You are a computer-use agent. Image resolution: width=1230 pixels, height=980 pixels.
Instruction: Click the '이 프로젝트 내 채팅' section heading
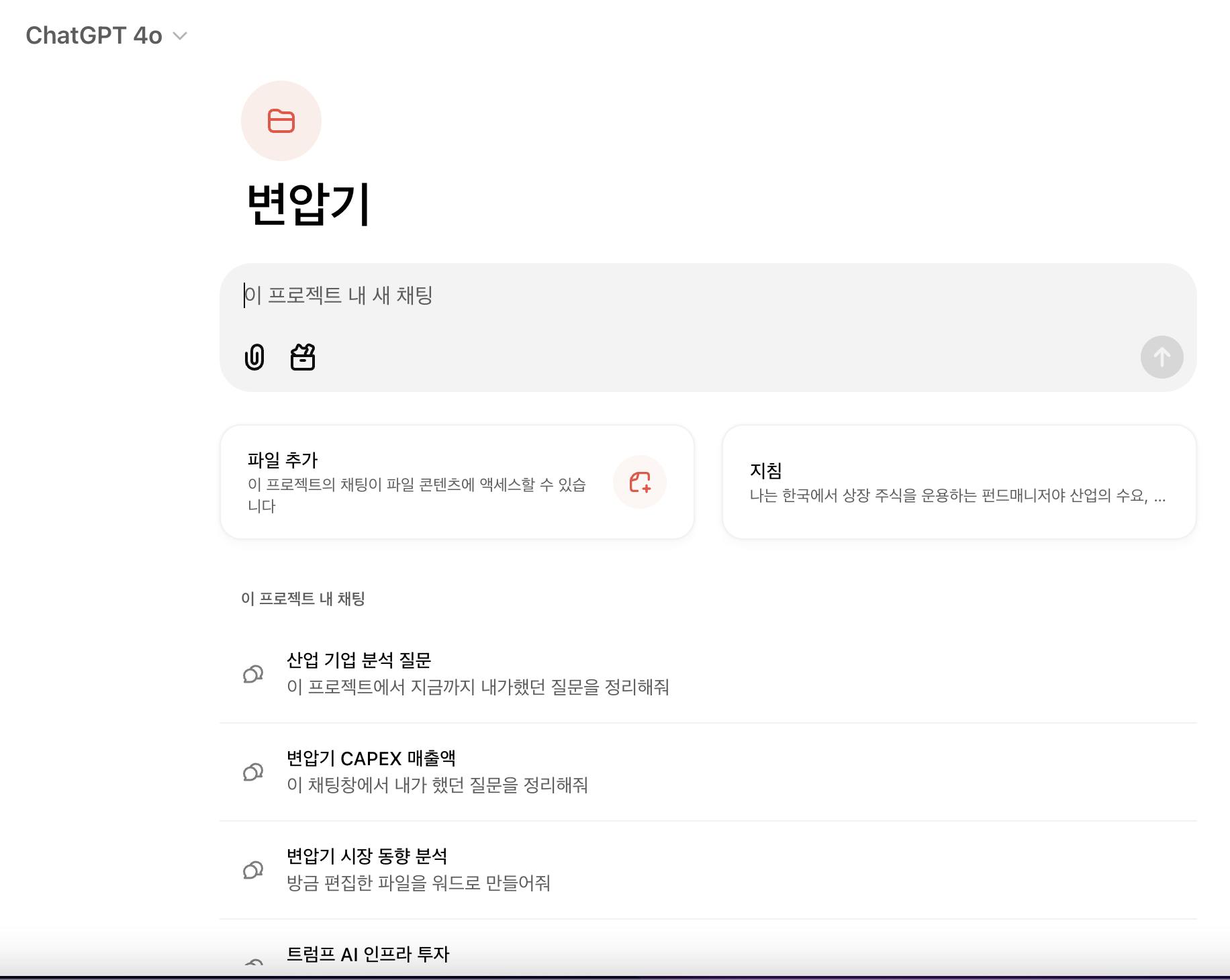coord(303,599)
